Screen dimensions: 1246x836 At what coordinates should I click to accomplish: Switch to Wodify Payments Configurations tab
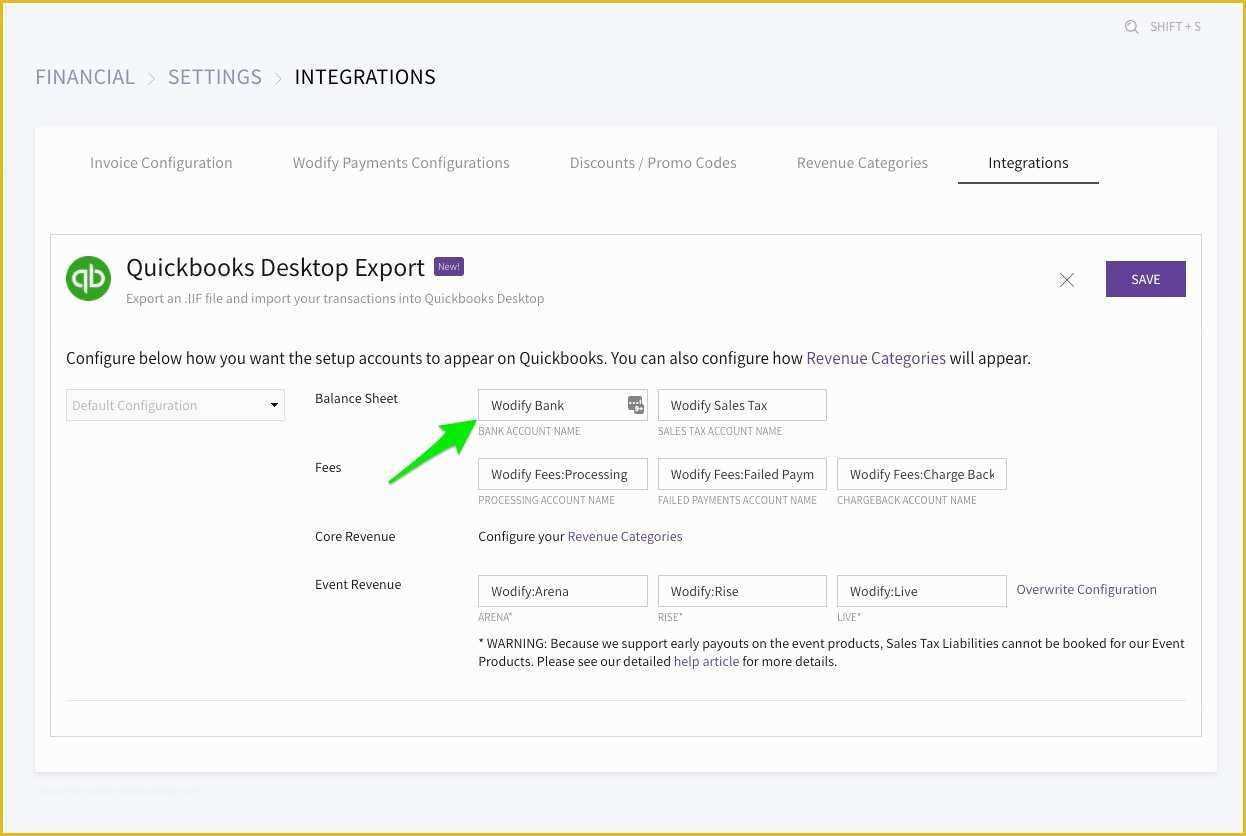pyautogui.click(x=401, y=163)
